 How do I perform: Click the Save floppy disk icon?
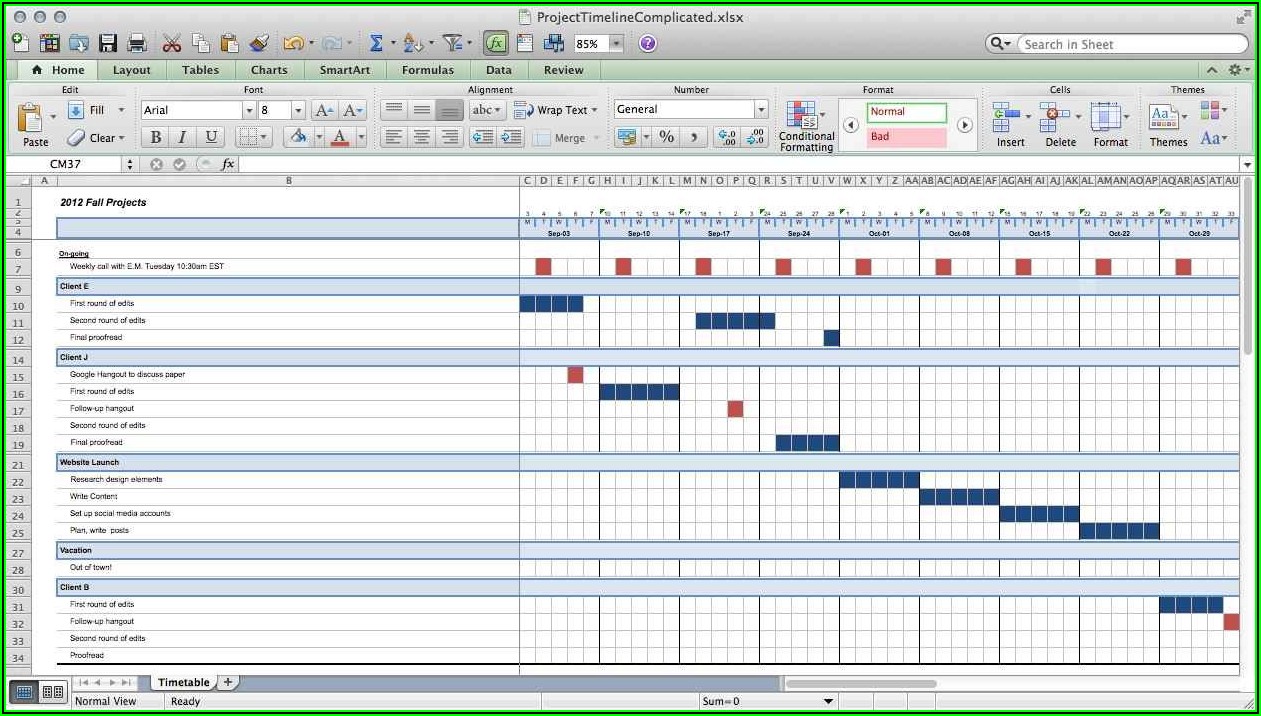(x=108, y=43)
